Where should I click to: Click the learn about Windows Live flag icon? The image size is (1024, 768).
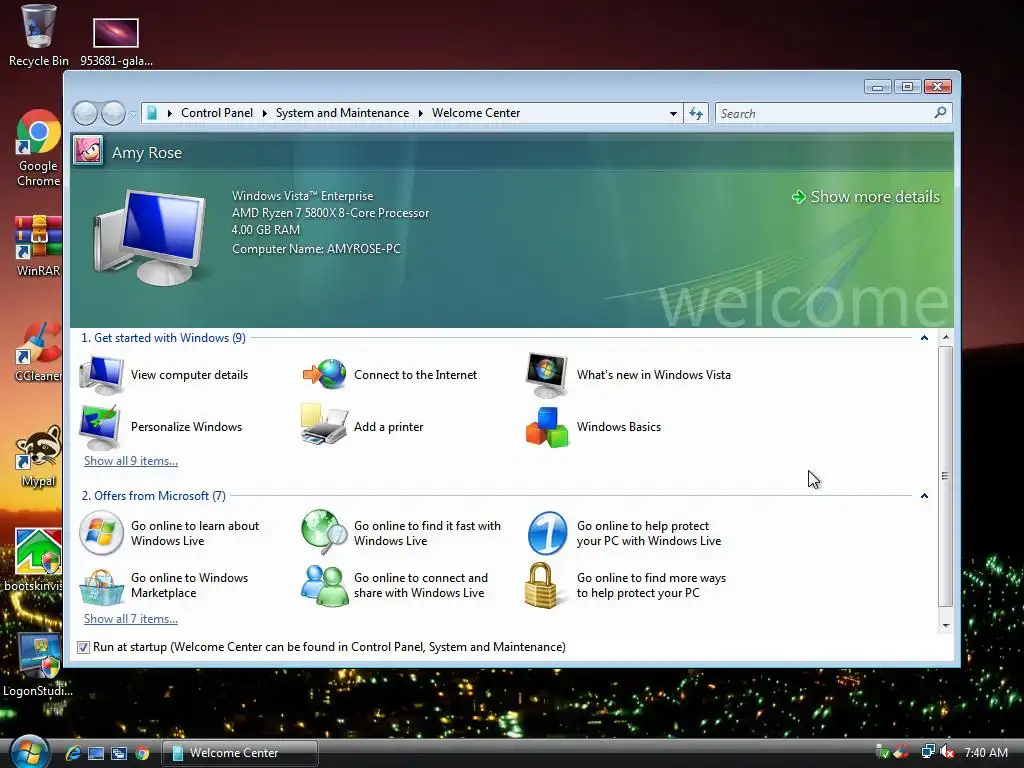pyautogui.click(x=101, y=533)
